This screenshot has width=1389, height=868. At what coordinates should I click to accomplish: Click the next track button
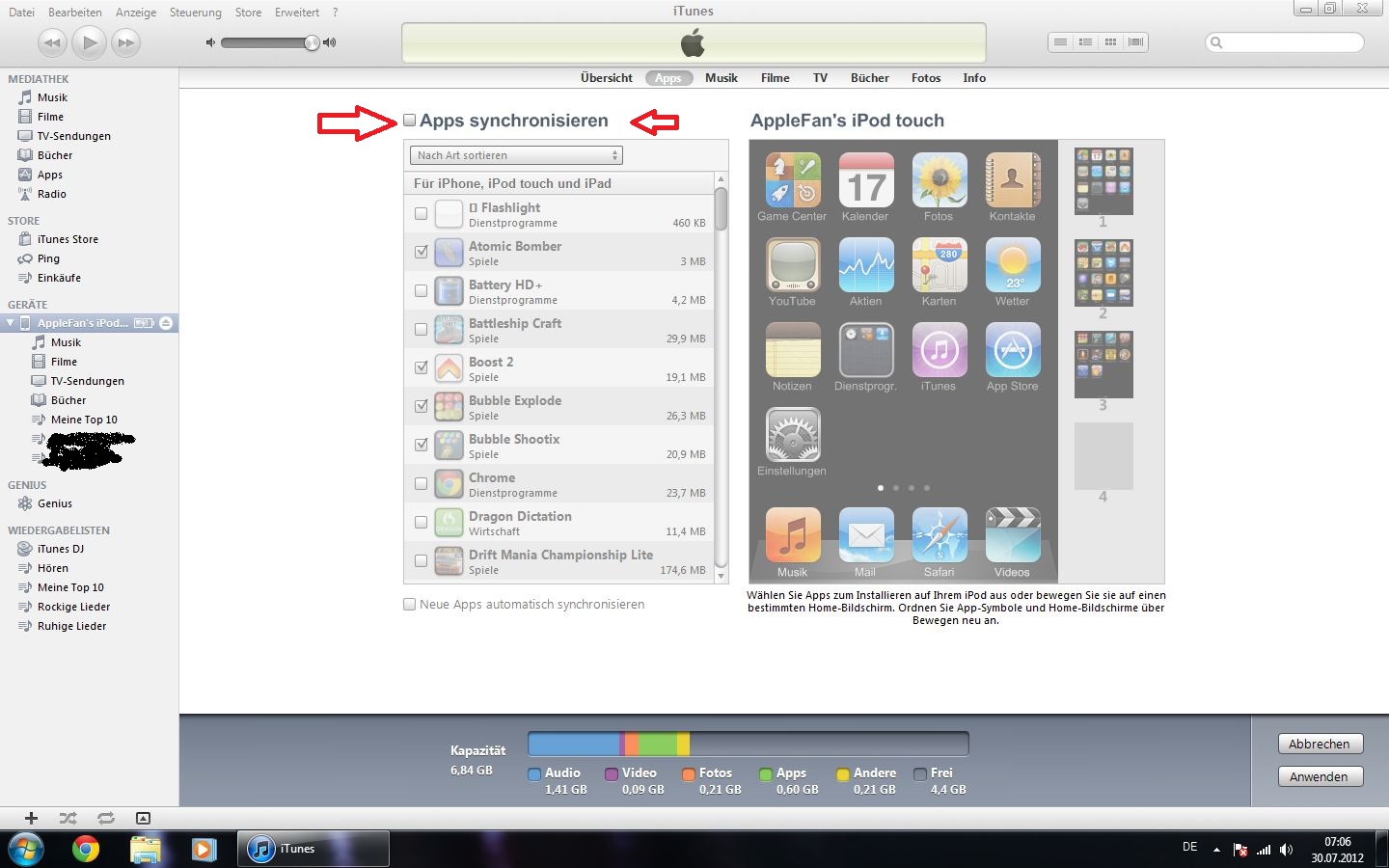(126, 42)
